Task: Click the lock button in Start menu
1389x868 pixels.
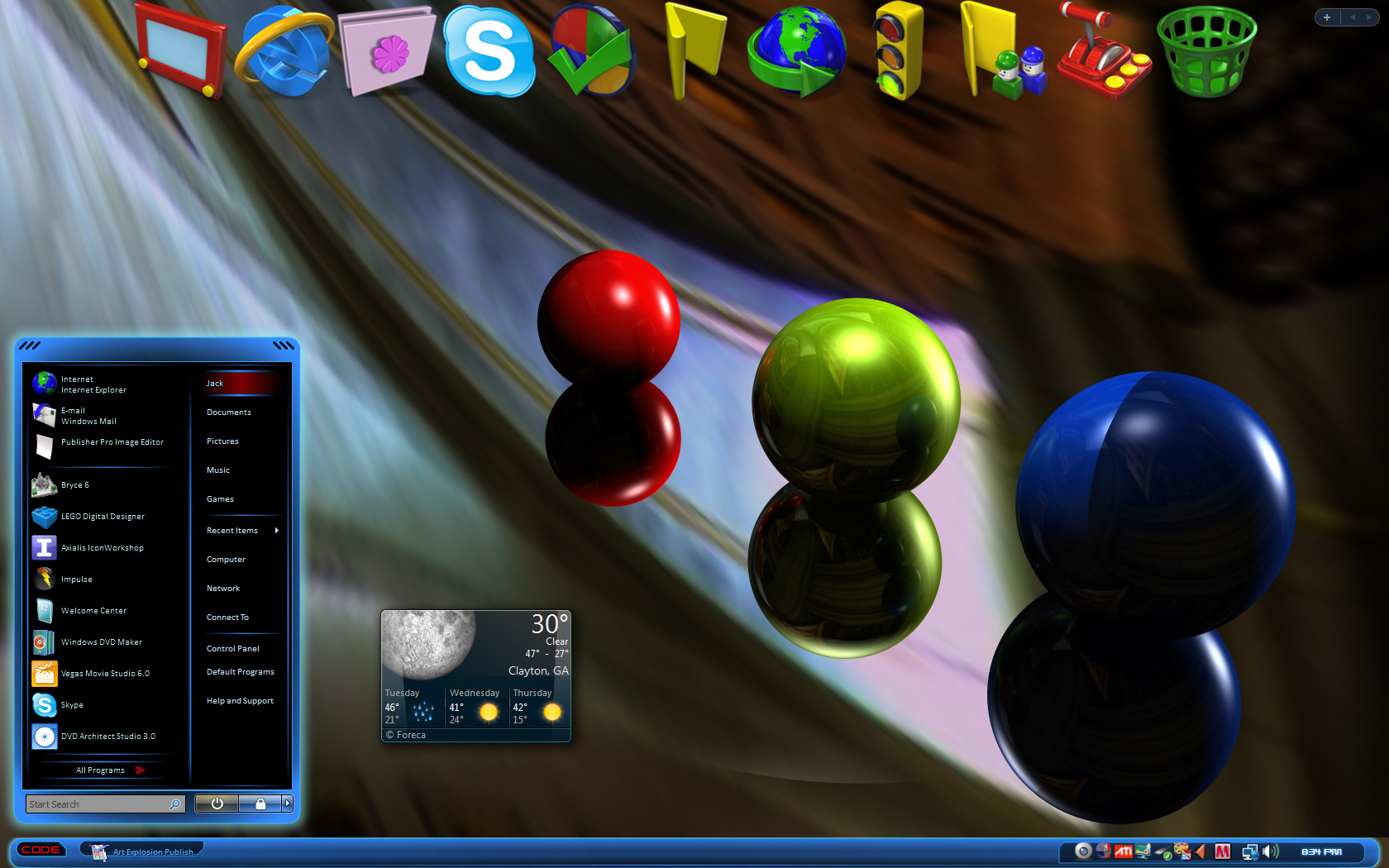Action: click(260, 804)
